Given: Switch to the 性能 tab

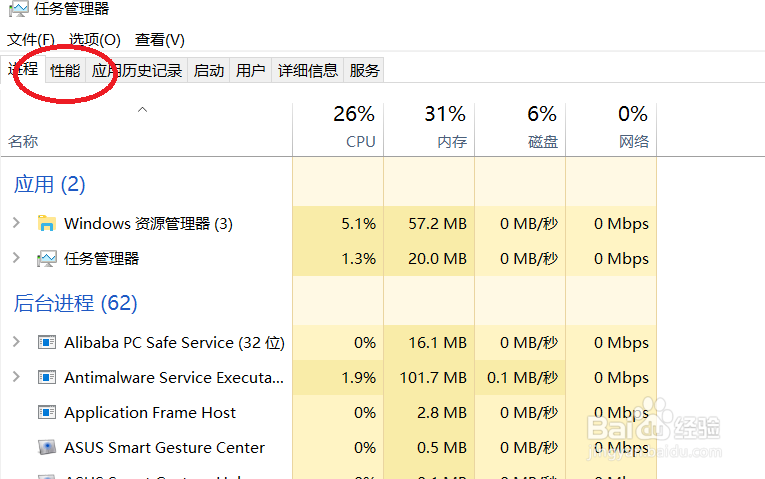Looking at the screenshot, I should (65, 70).
